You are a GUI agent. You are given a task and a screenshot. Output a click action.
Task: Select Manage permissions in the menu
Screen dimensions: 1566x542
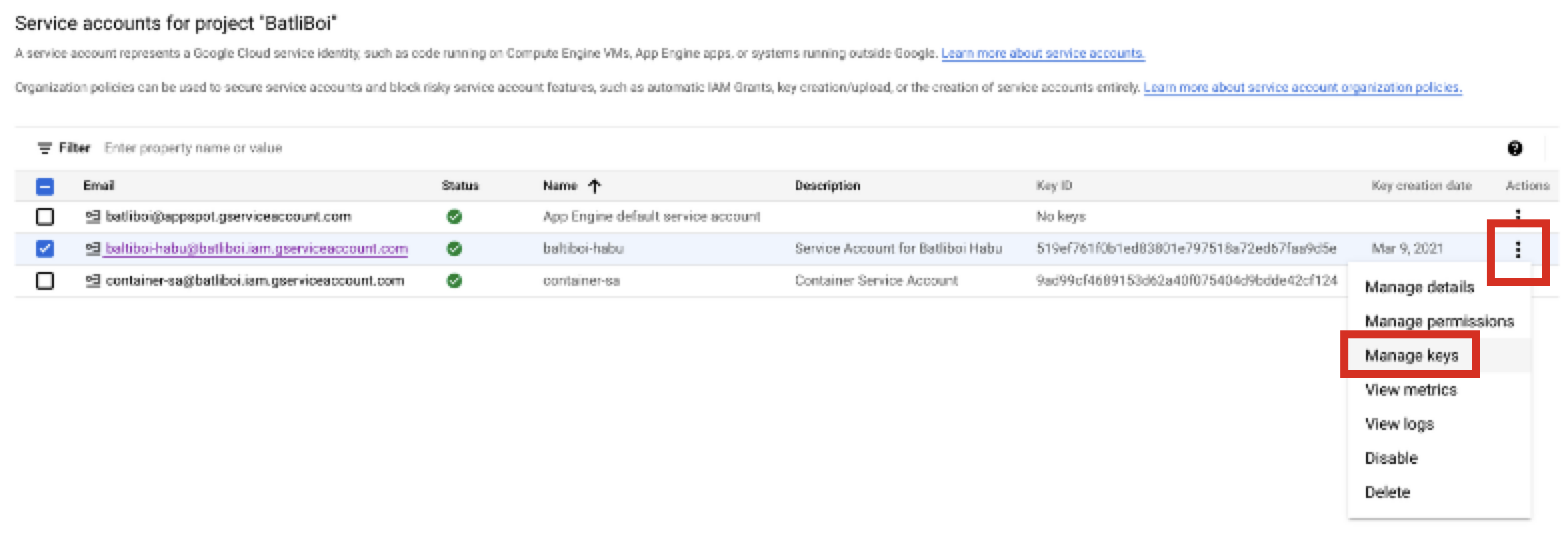[x=1438, y=322]
